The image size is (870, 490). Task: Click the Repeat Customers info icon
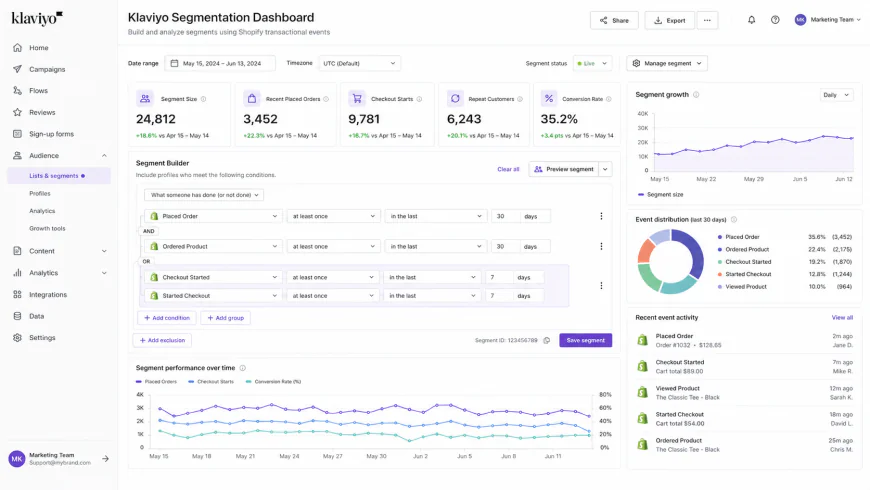(520, 99)
